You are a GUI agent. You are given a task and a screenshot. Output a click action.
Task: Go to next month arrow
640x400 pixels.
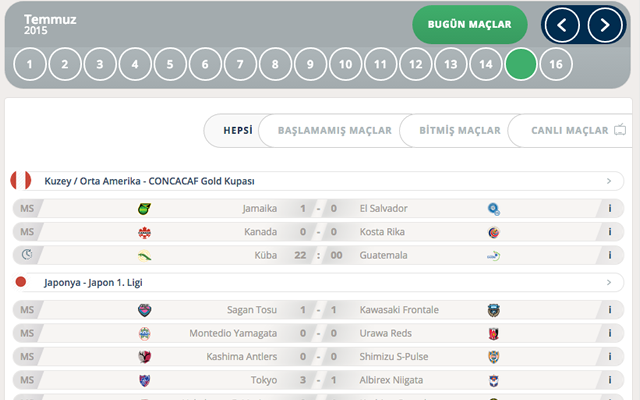(x=604, y=25)
